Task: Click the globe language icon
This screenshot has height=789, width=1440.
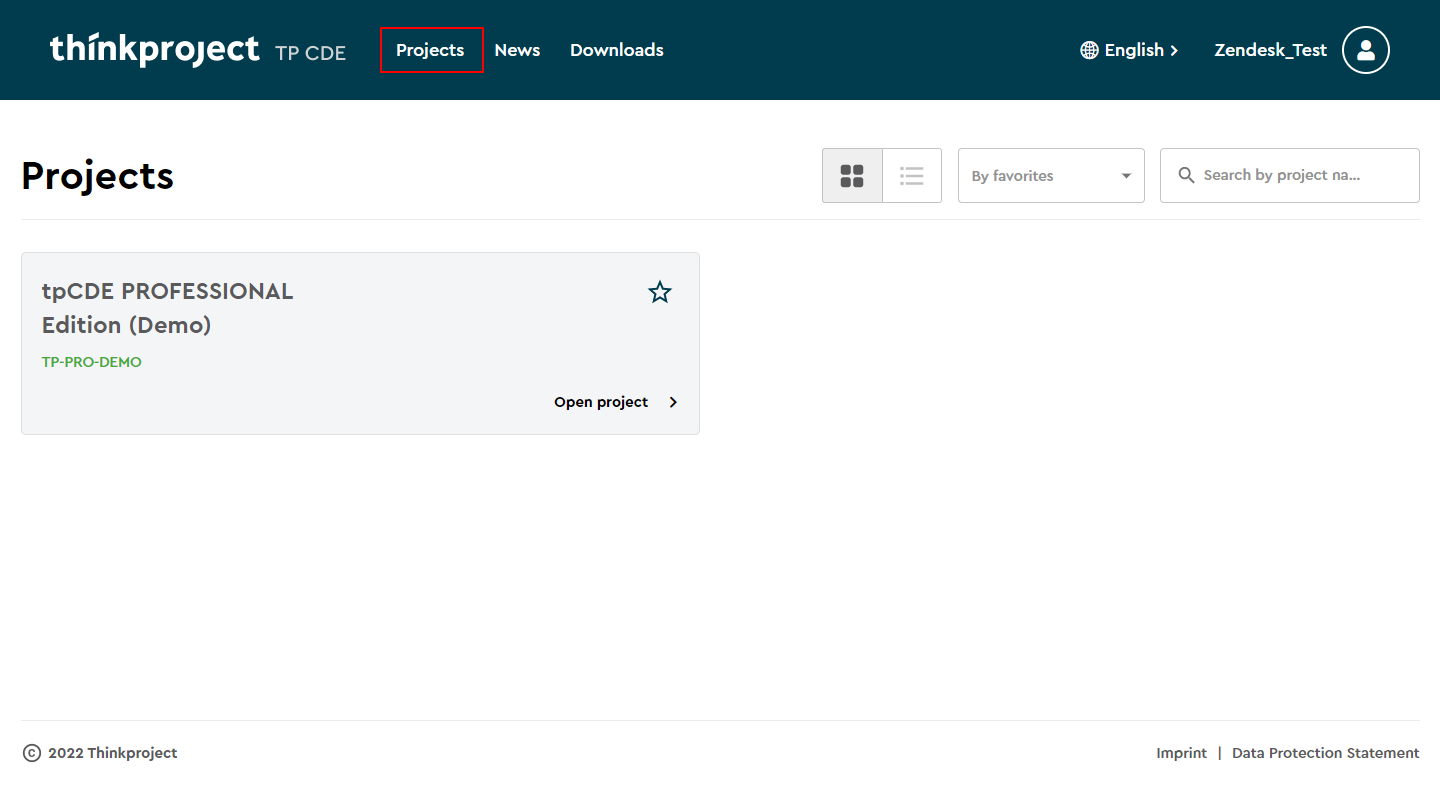Action: tap(1089, 50)
